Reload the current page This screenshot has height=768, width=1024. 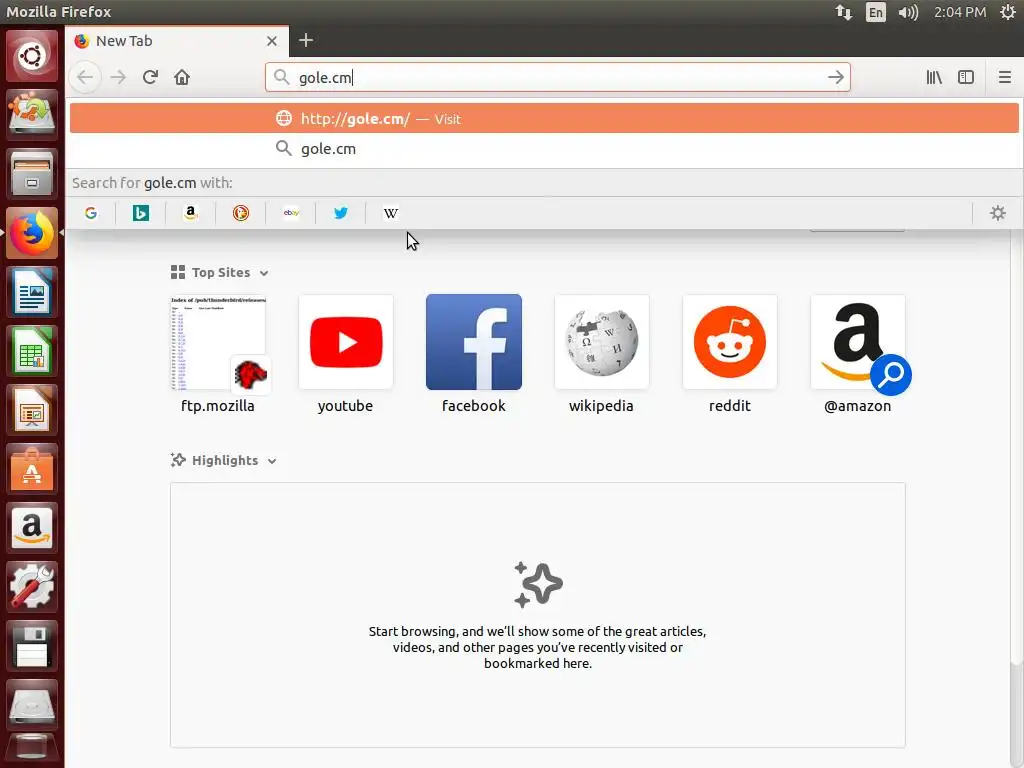click(150, 77)
